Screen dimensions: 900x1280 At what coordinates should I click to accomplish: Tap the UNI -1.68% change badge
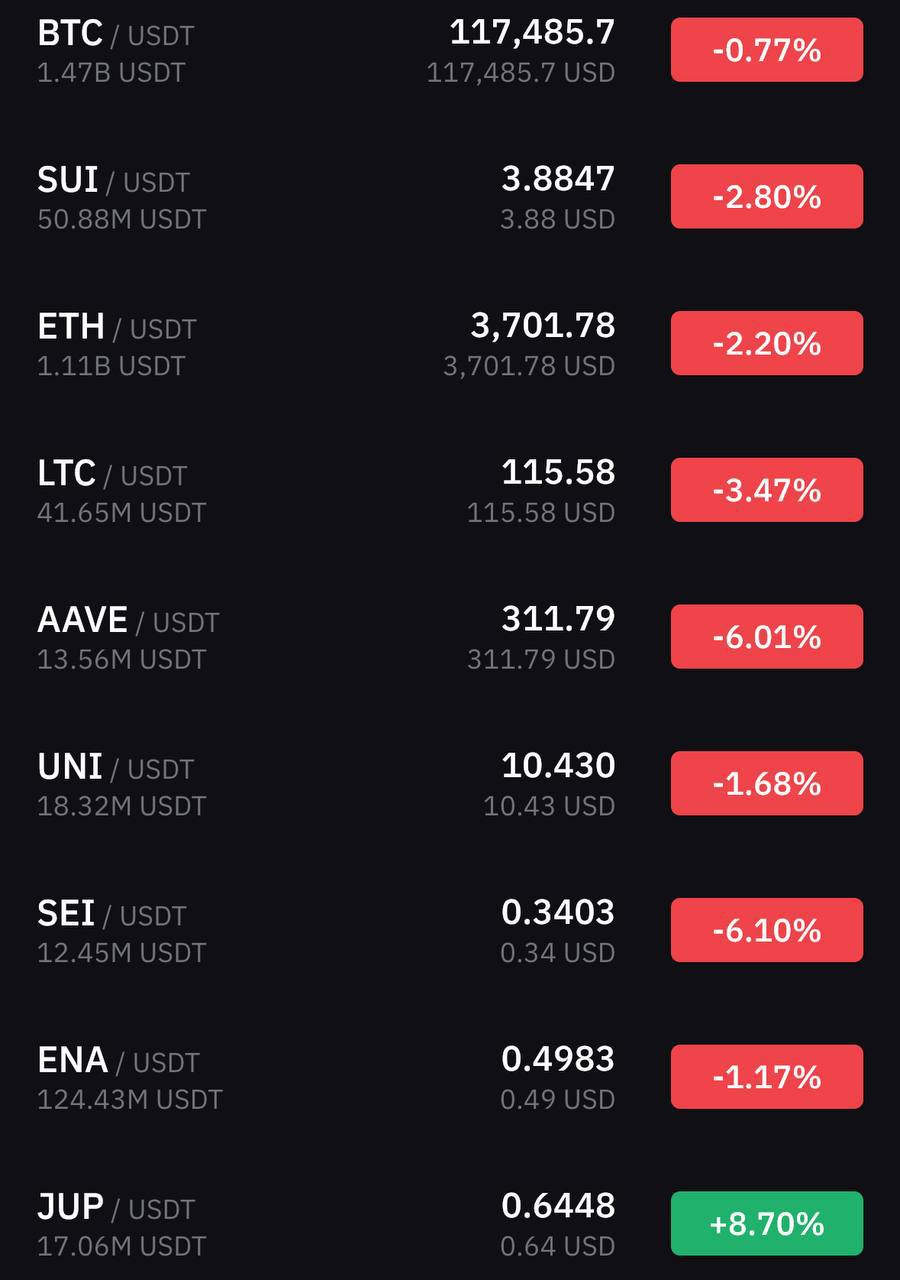pos(767,783)
